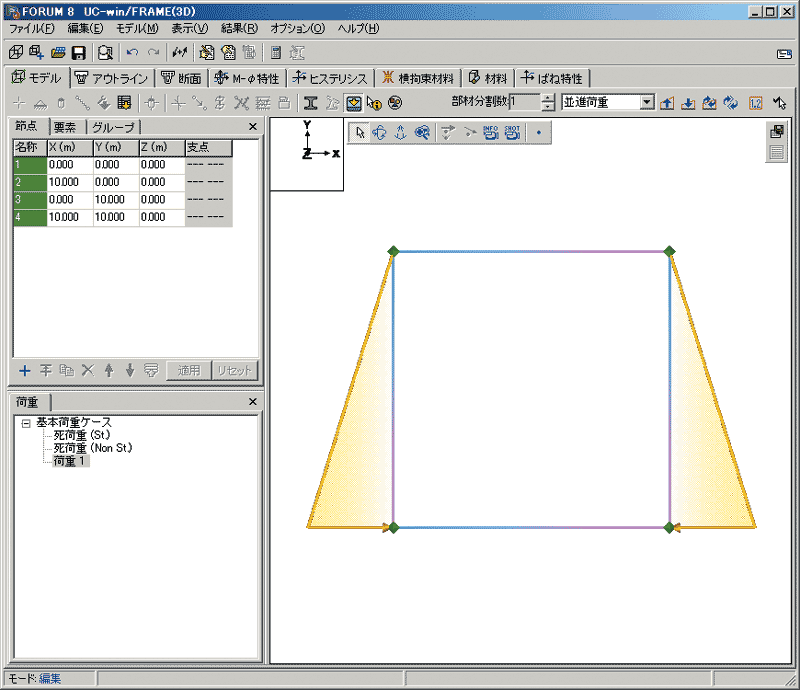Select 荷重 1 in load tree
Viewport: 800px width, 690px height.
pyautogui.click(x=71, y=461)
